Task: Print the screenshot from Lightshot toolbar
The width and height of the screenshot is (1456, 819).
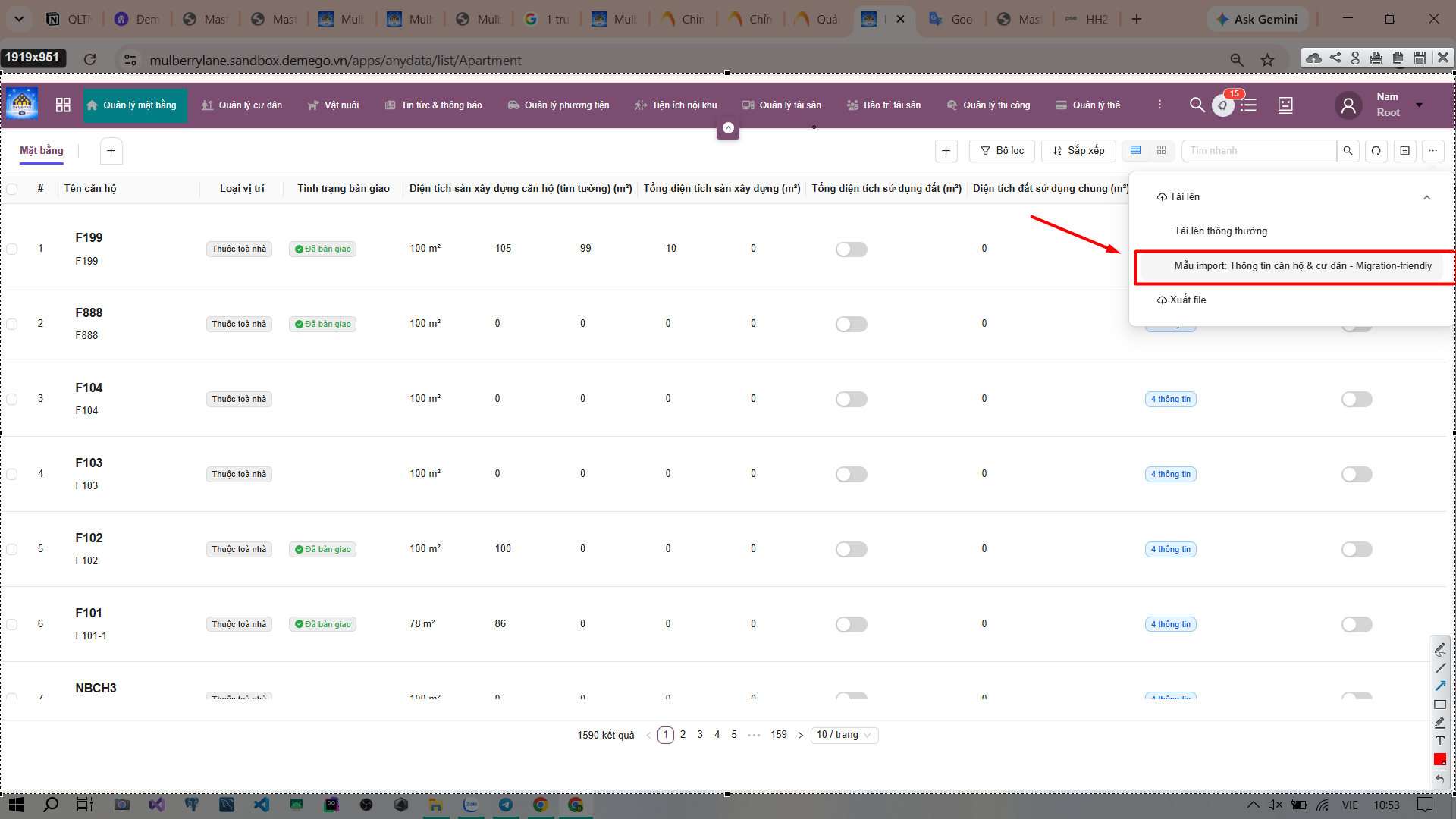Action: pos(1376,57)
